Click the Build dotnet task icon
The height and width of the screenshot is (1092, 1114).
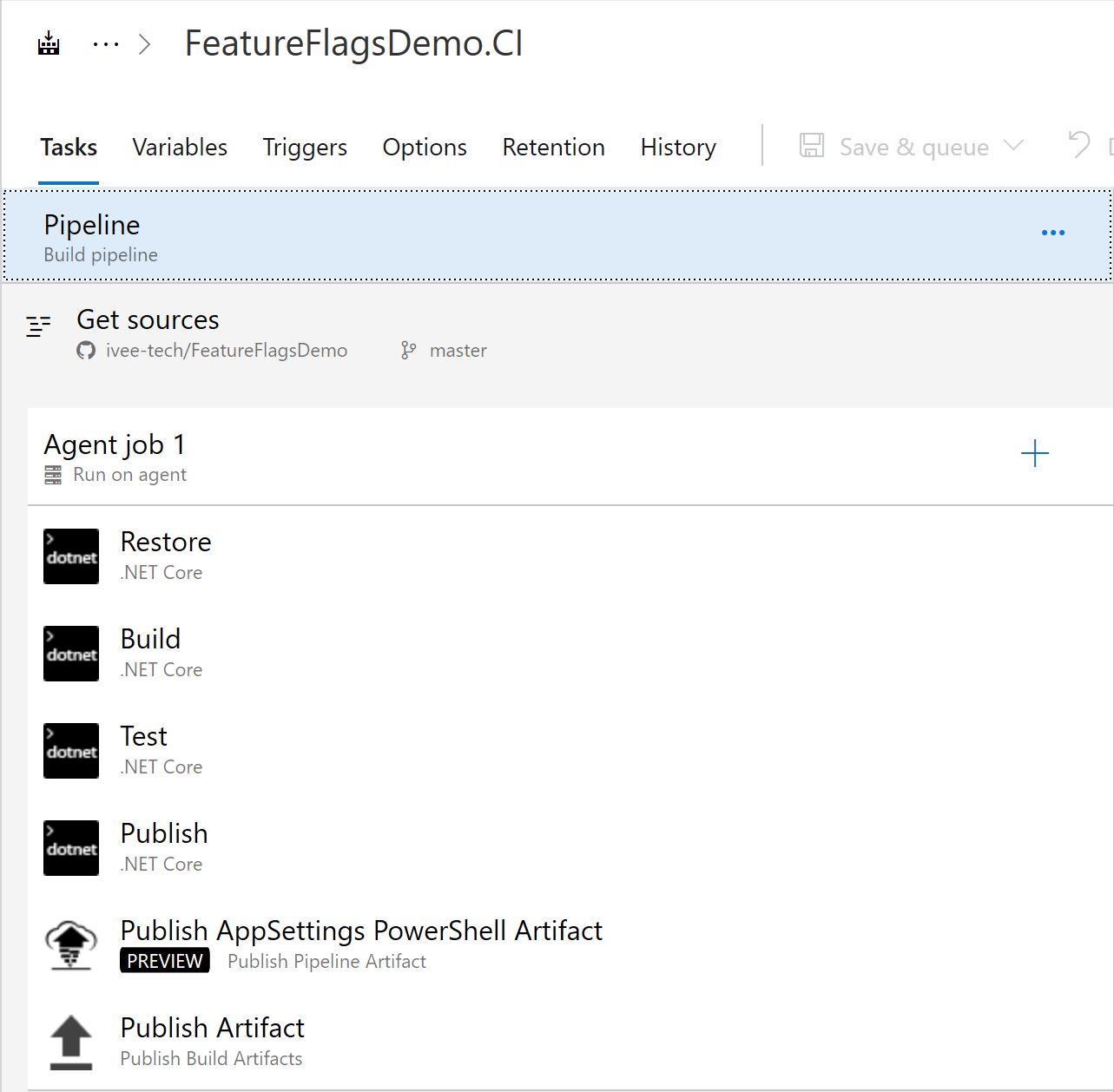point(71,654)
